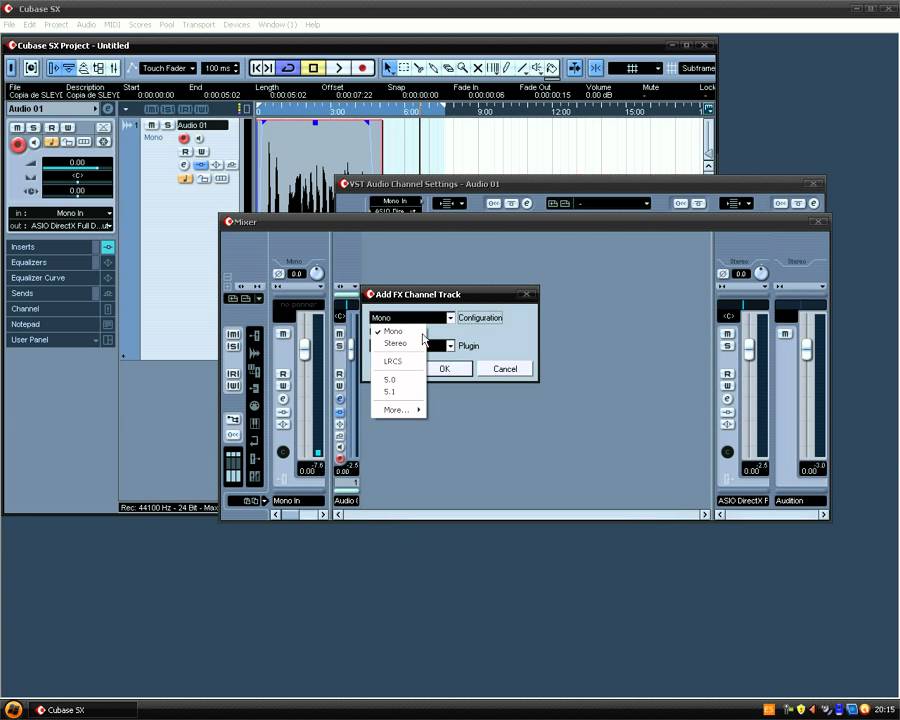Select the Zoom magnifier tool
This screenshot has width=900, height=720.
[463, 68]
